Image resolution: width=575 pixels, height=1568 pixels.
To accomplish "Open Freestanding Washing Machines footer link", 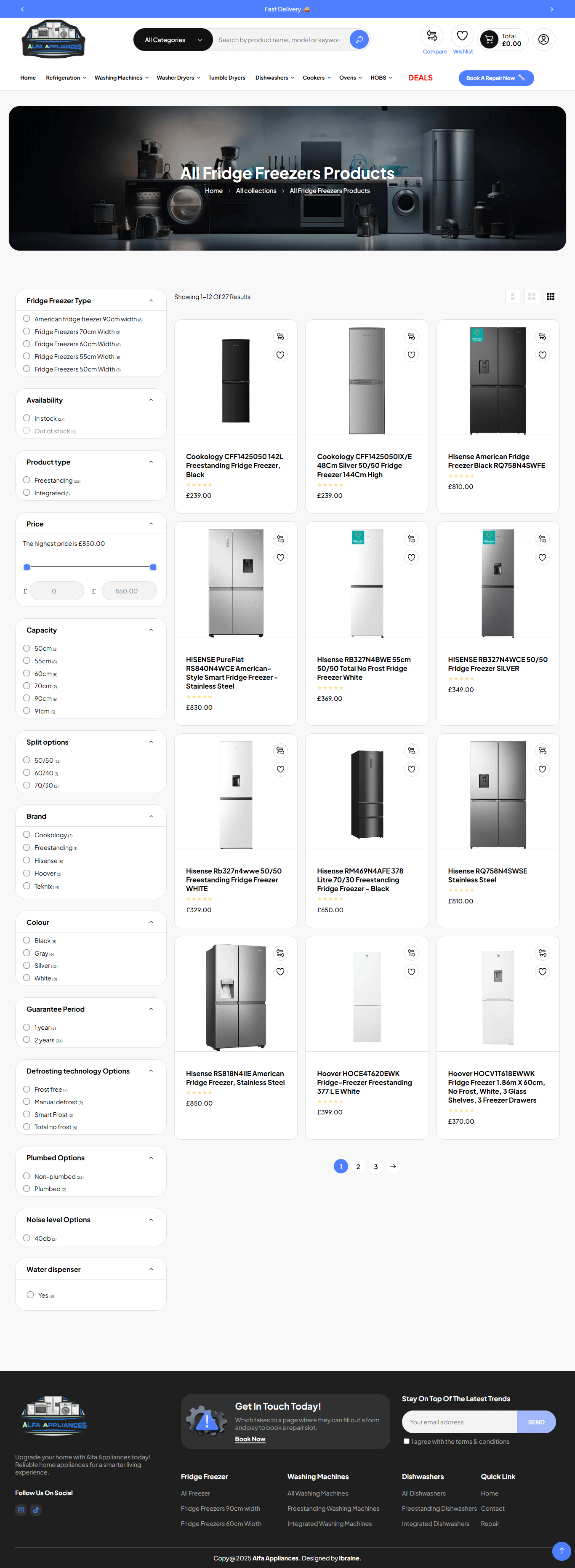I will click(333, 1508).
